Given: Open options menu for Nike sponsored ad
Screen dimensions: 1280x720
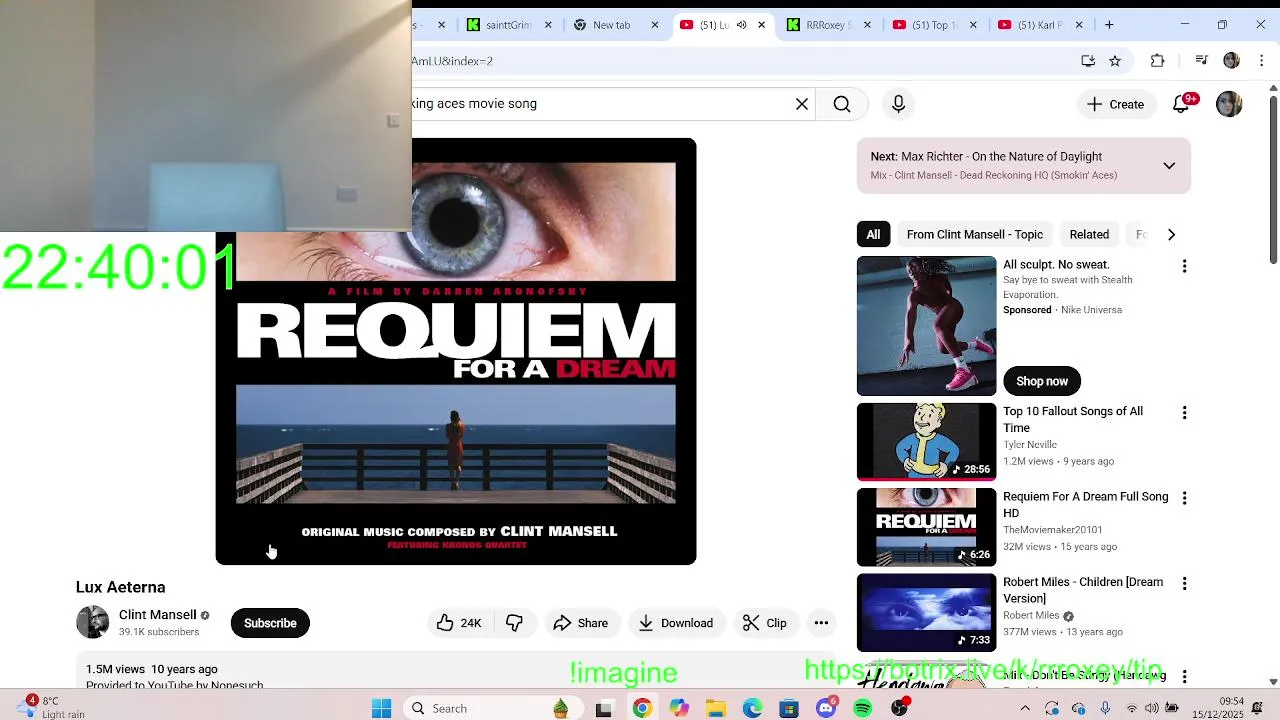Looking at the screenshot, I should [1184, 266].
